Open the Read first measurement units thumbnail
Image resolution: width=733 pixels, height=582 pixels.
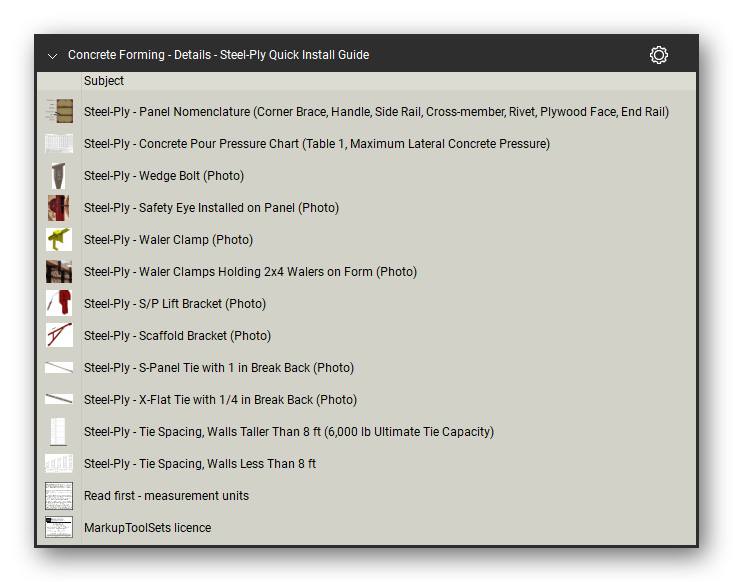(59, 496)
